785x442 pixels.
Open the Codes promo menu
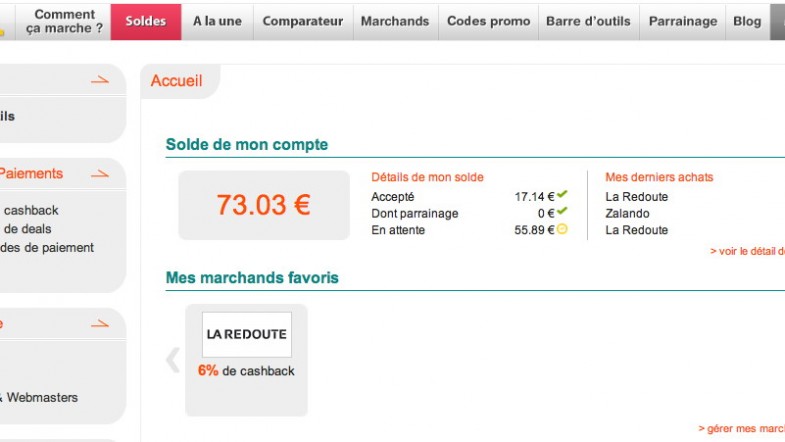pos(488,22)
